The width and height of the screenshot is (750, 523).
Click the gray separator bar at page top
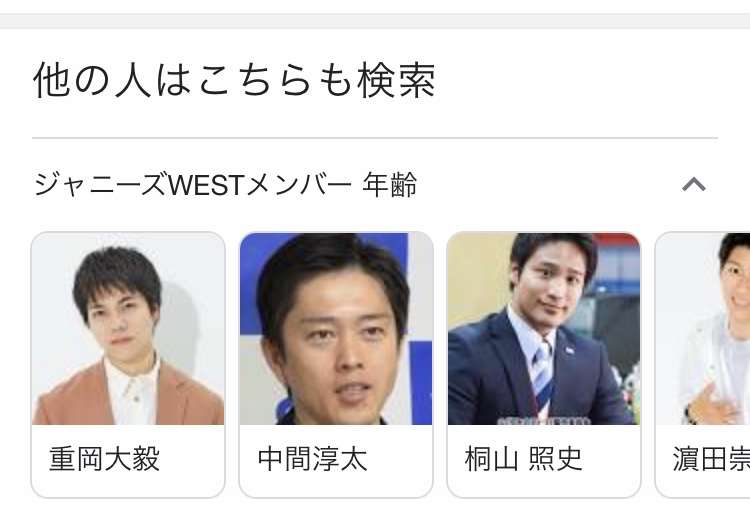tap(375, 21)
